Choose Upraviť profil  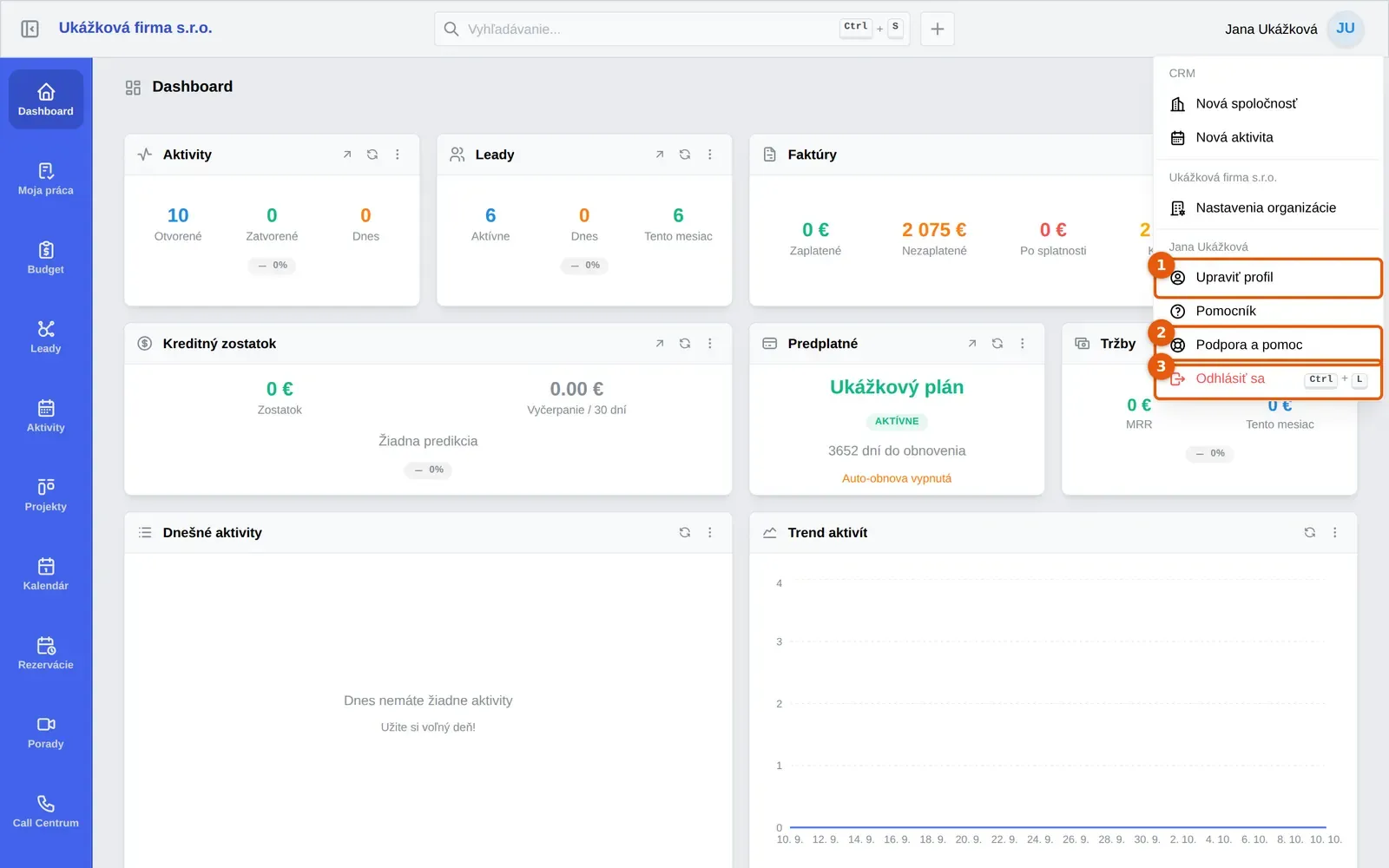(1267, 278)
